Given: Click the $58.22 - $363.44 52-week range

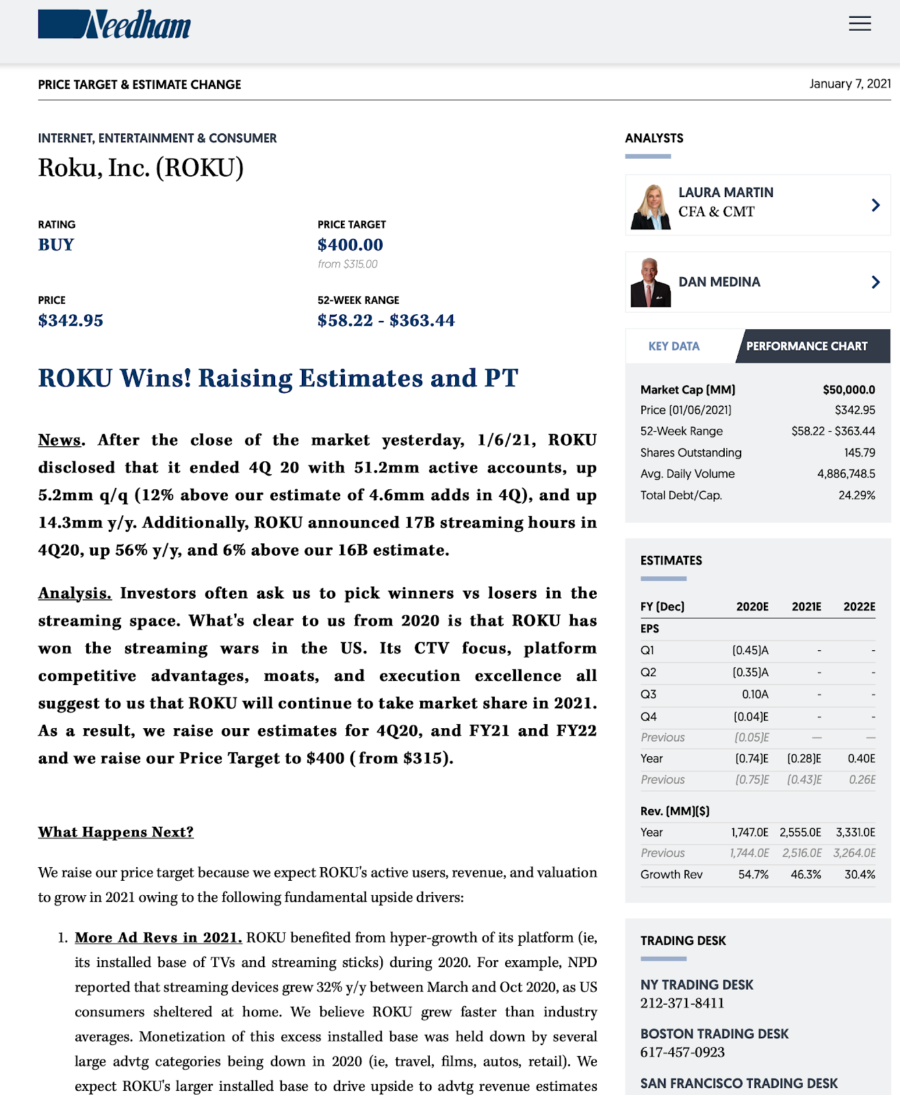Looking at the screenshot, I should (x=386, y=321).
